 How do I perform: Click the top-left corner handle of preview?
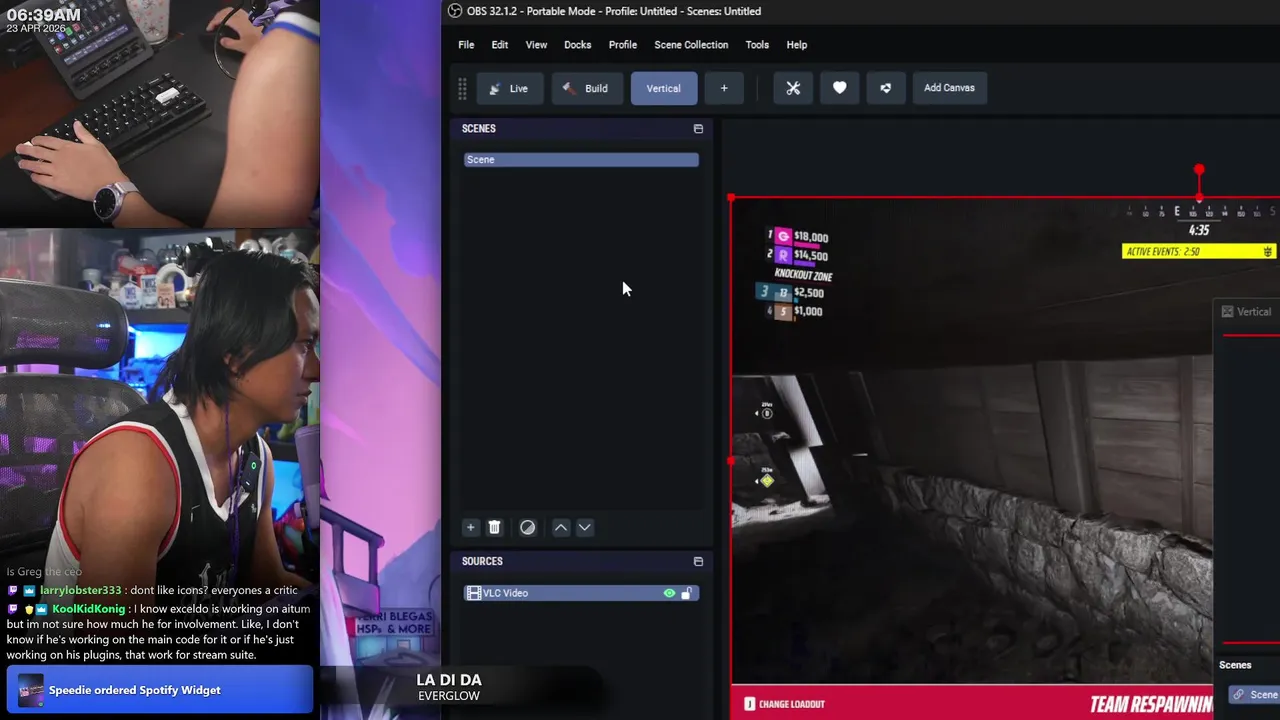click(731, 198)
